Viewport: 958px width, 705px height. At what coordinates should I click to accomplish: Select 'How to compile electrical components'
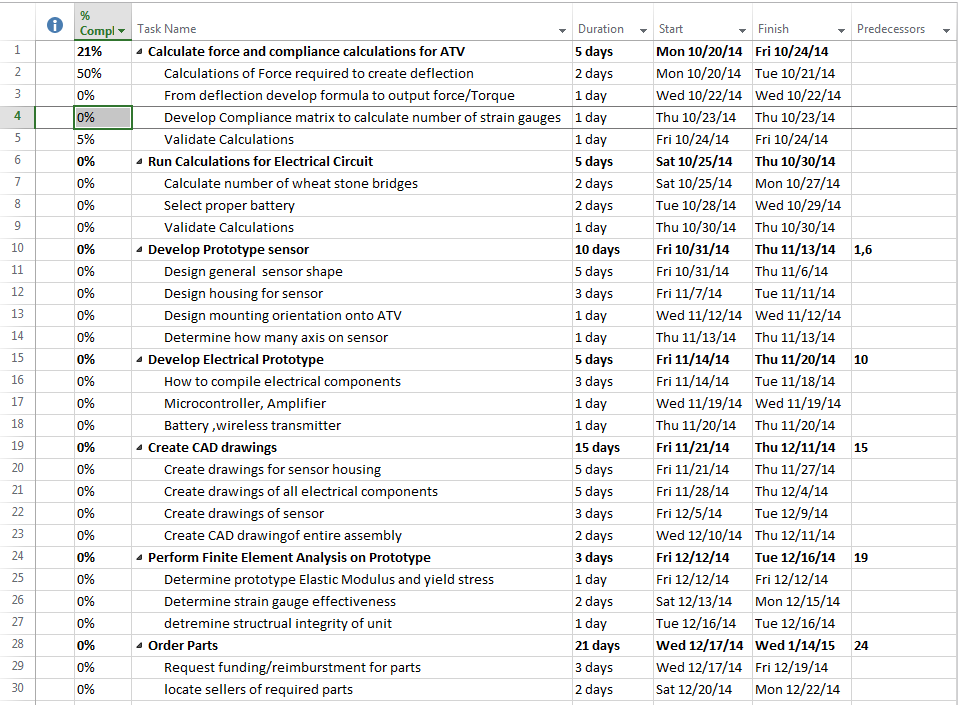pyautogui.click(x=282, y=381)
